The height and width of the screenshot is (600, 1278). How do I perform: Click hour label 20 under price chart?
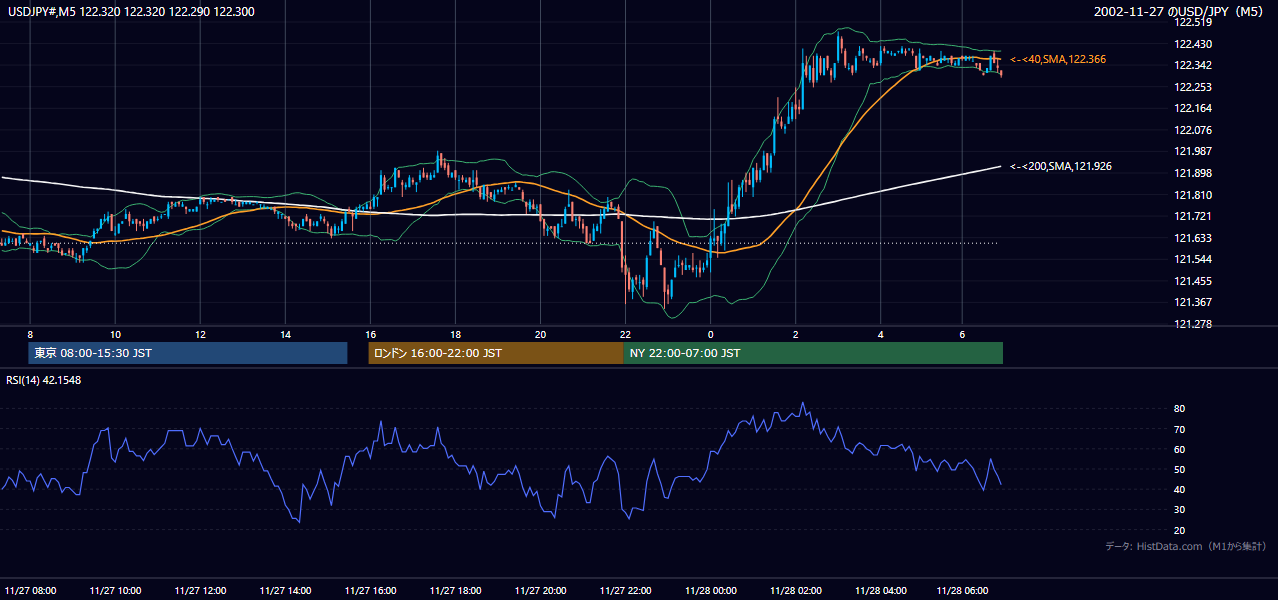pyautogui.click(x=540, y=334)
